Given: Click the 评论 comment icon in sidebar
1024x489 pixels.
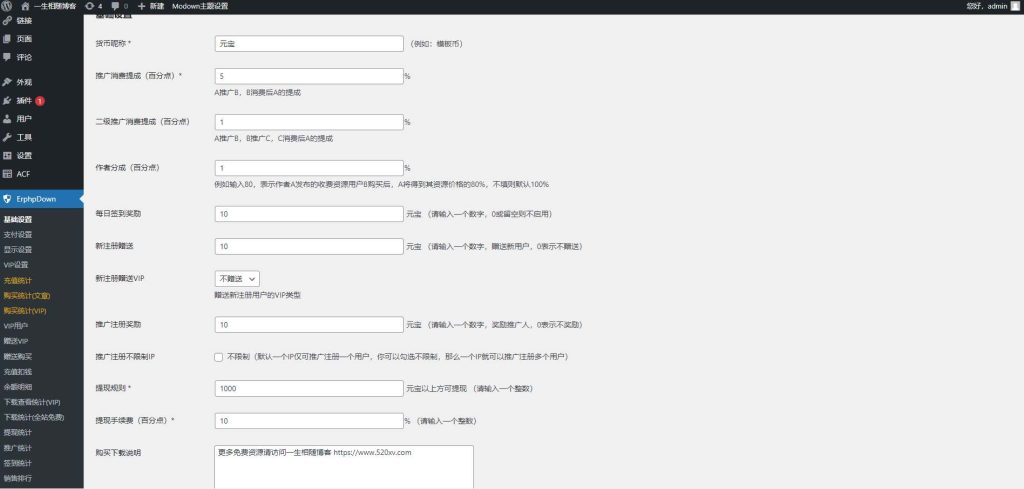Looking at the screenshot, I should tap(7, 57).
